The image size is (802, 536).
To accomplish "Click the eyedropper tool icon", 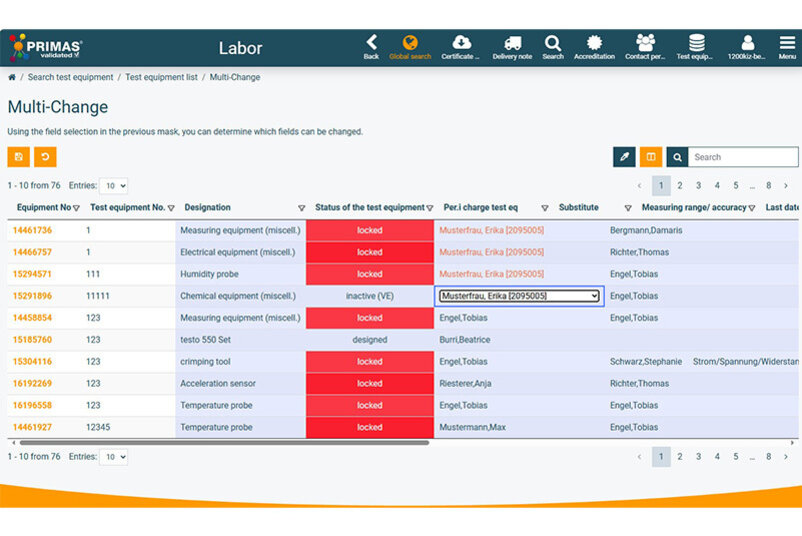I will (x=624, y=157).
